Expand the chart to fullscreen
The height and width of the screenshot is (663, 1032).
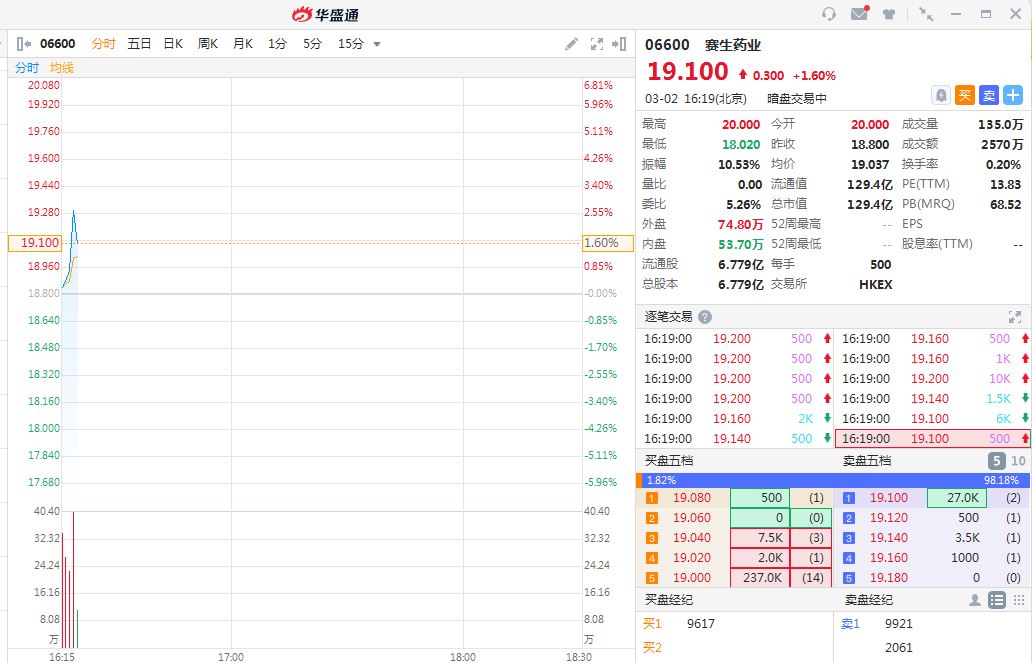(597, 44)
